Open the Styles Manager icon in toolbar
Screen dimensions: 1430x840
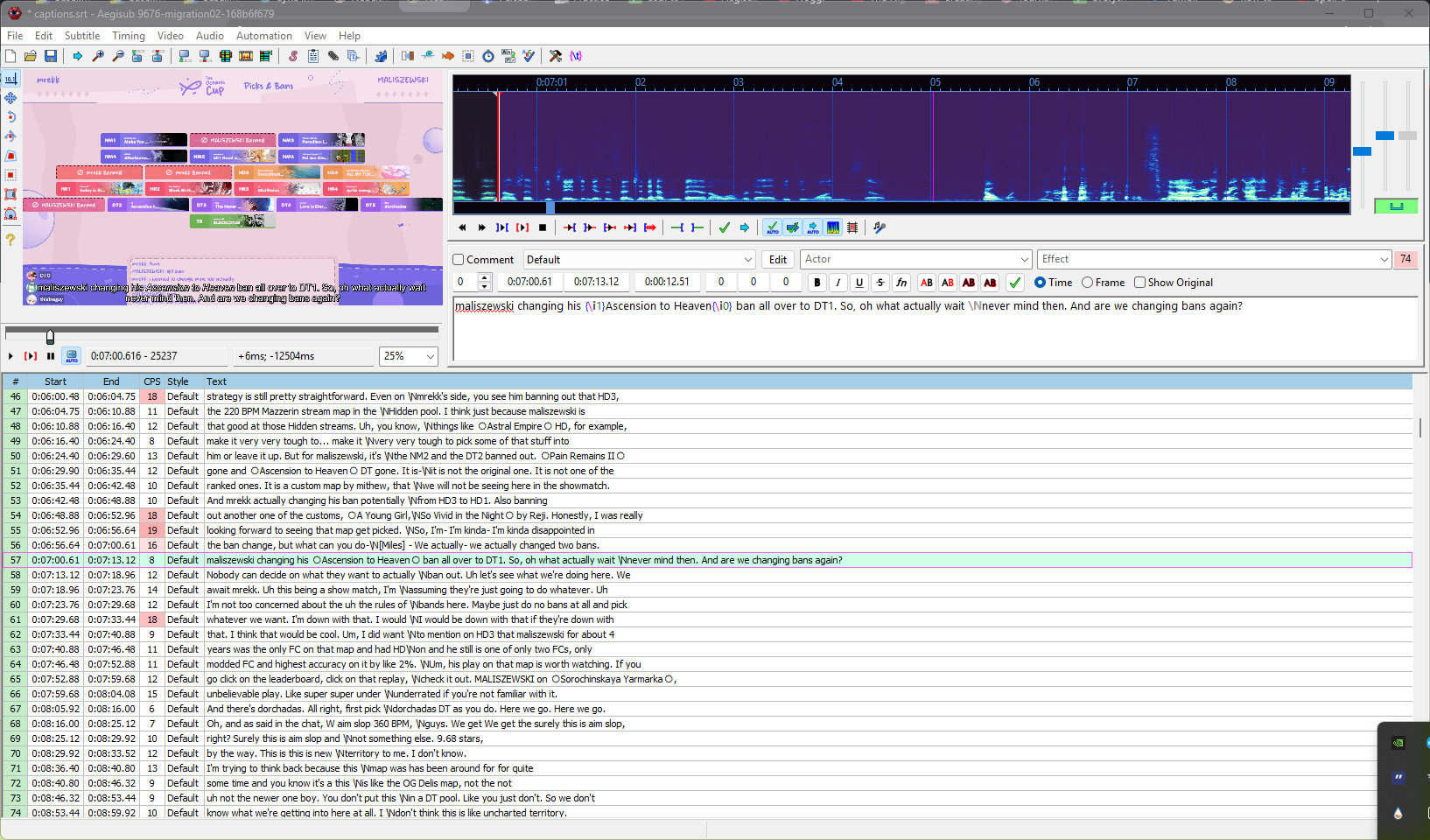coord(293,56)
